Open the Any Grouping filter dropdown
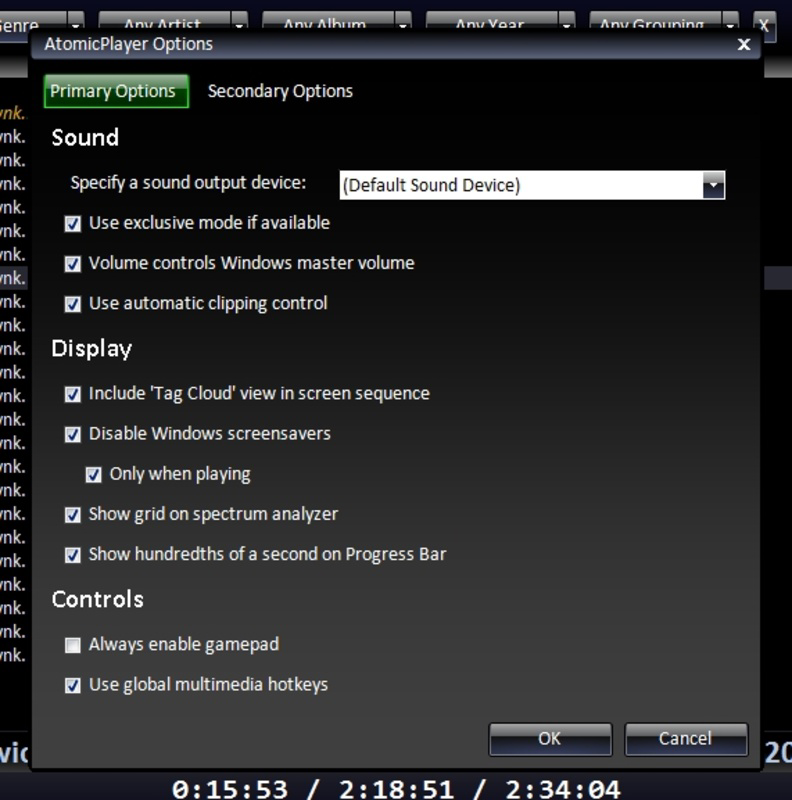Viewport: 792px width, 800px height. [x=730, y=23]
